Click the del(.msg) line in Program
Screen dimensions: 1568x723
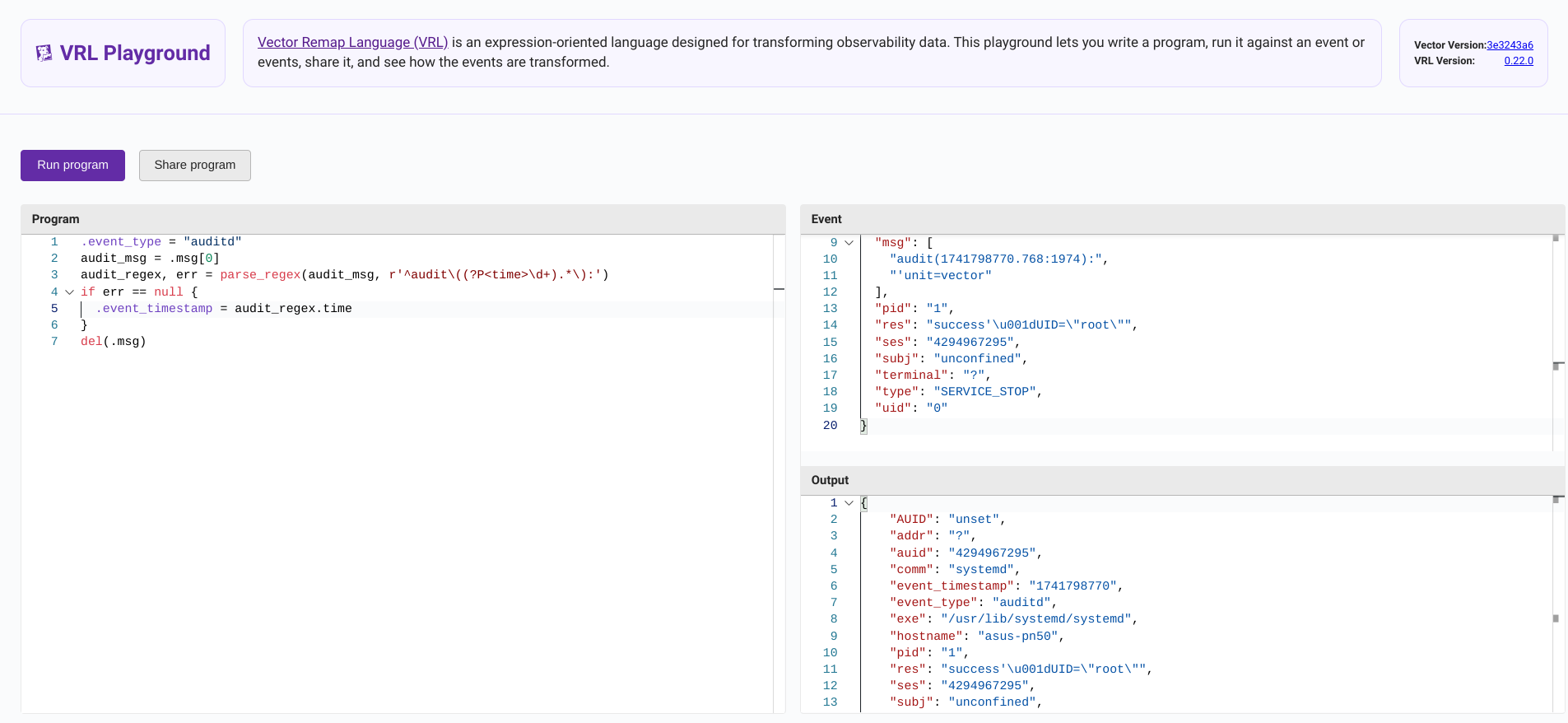(x=114, y=342)
